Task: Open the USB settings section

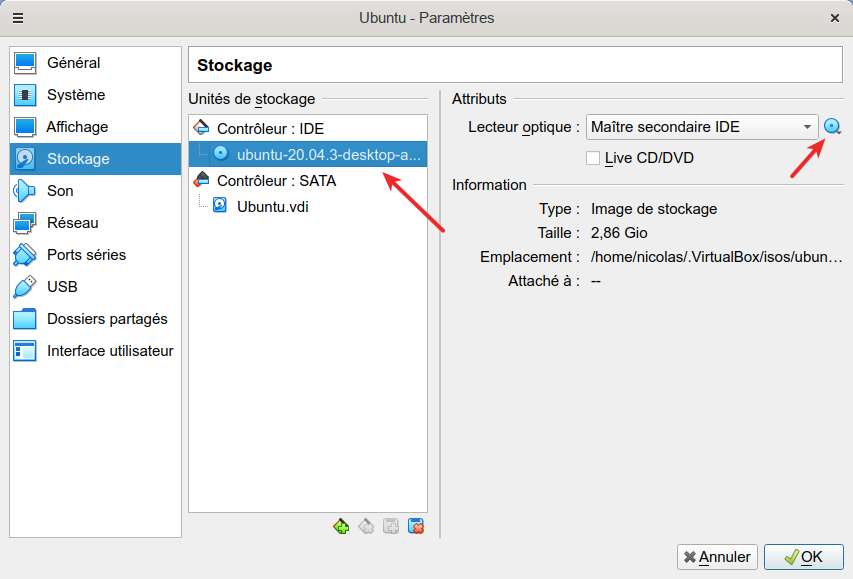Action: 61,287
